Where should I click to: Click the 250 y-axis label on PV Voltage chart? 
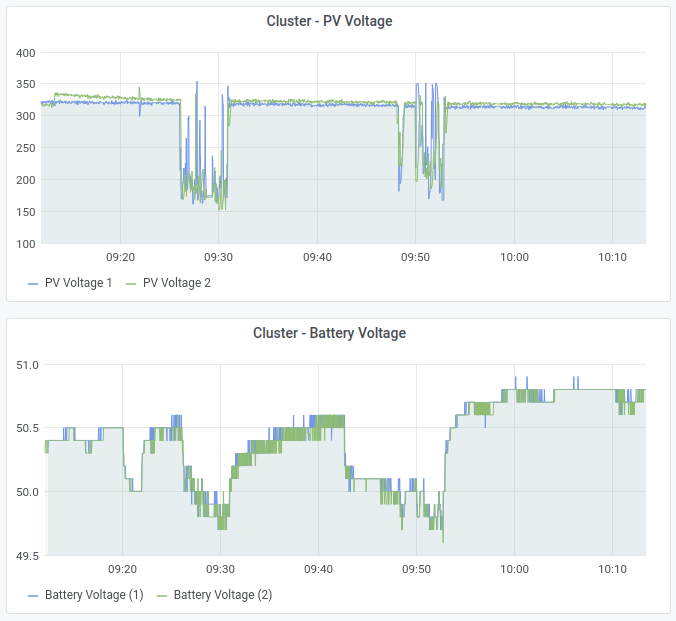(26, 148)
